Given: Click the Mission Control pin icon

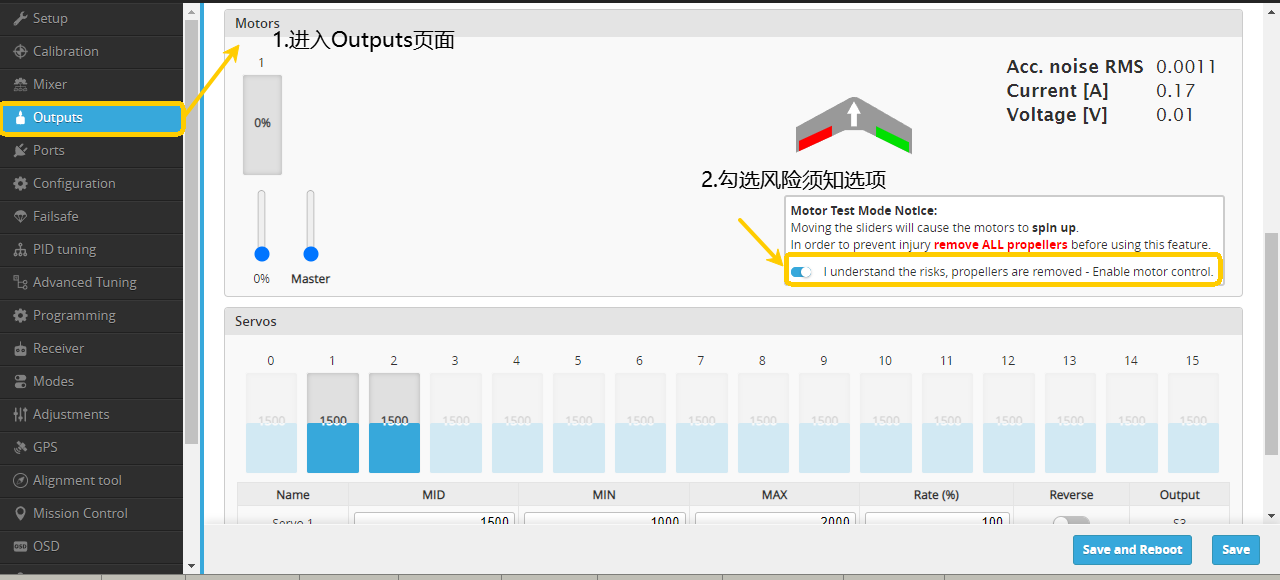Looking at the screenshot, I should coord(20,513).
